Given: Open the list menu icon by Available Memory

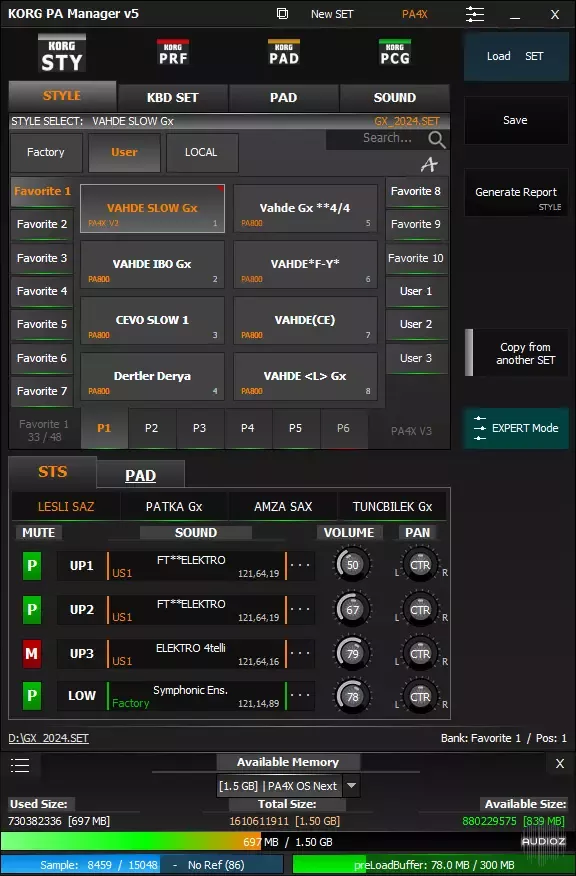Looking at the screenshot, I should [20, 765].
